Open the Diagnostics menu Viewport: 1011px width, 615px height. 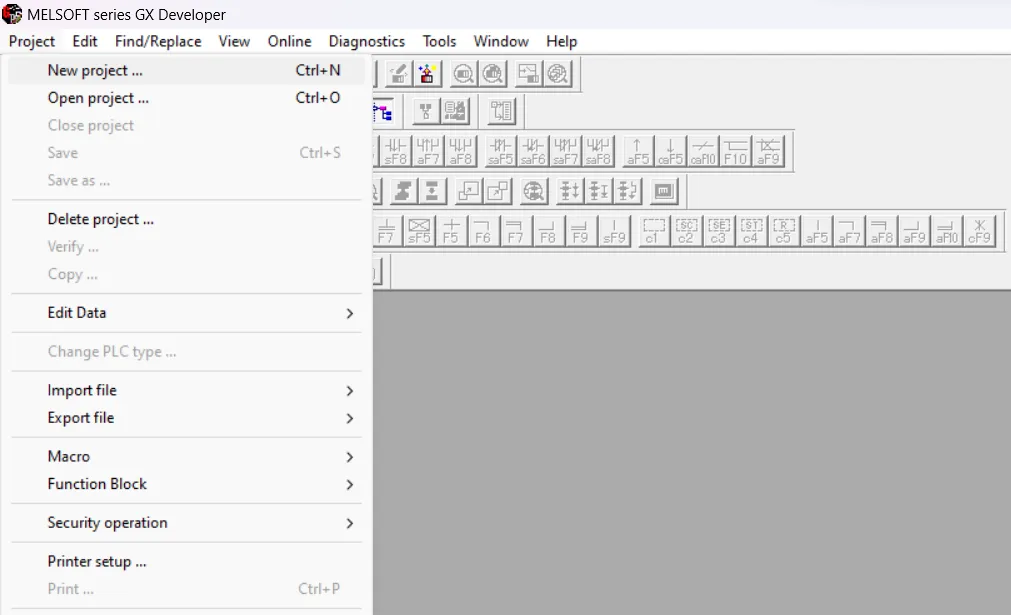pos(366,41)
